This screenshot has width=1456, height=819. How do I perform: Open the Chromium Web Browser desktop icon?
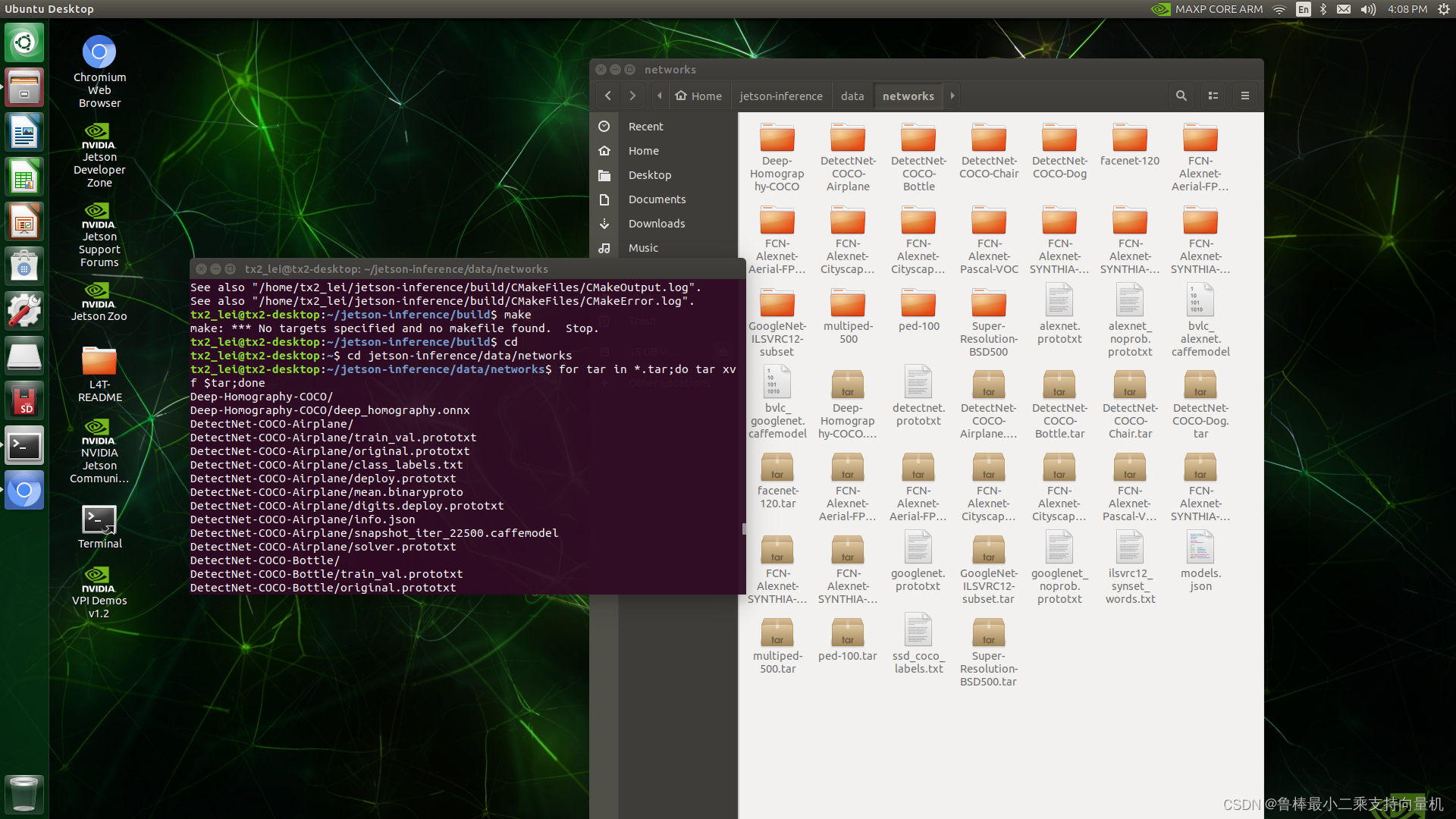point(99,71)
